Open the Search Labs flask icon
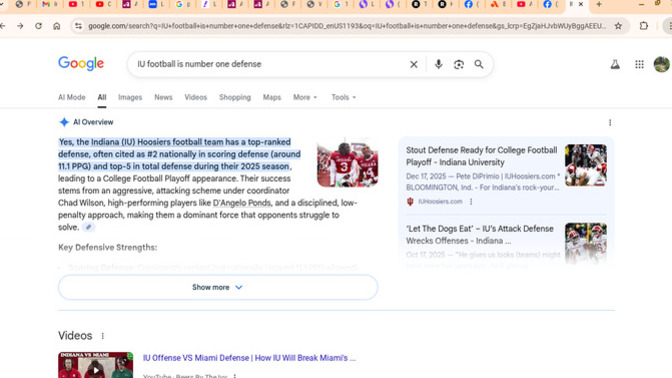Screen dimensions: 672x378 [x=615, y=64]
